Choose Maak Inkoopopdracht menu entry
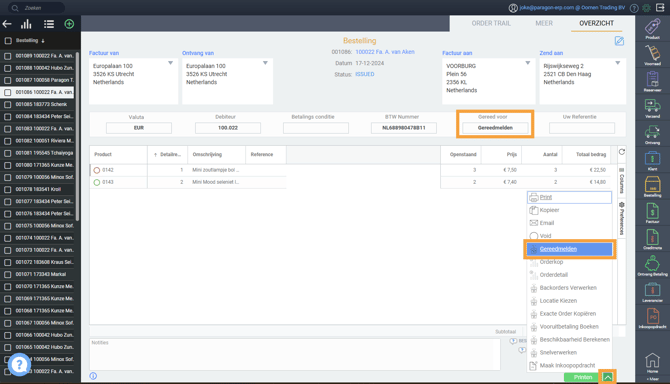670x384 pixels. pos(569,366)
